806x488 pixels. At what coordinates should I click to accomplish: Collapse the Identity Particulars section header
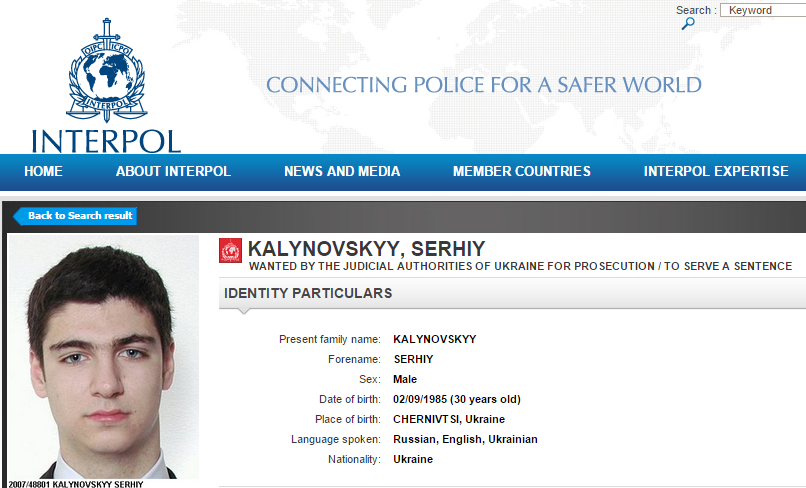click(308, 293)
